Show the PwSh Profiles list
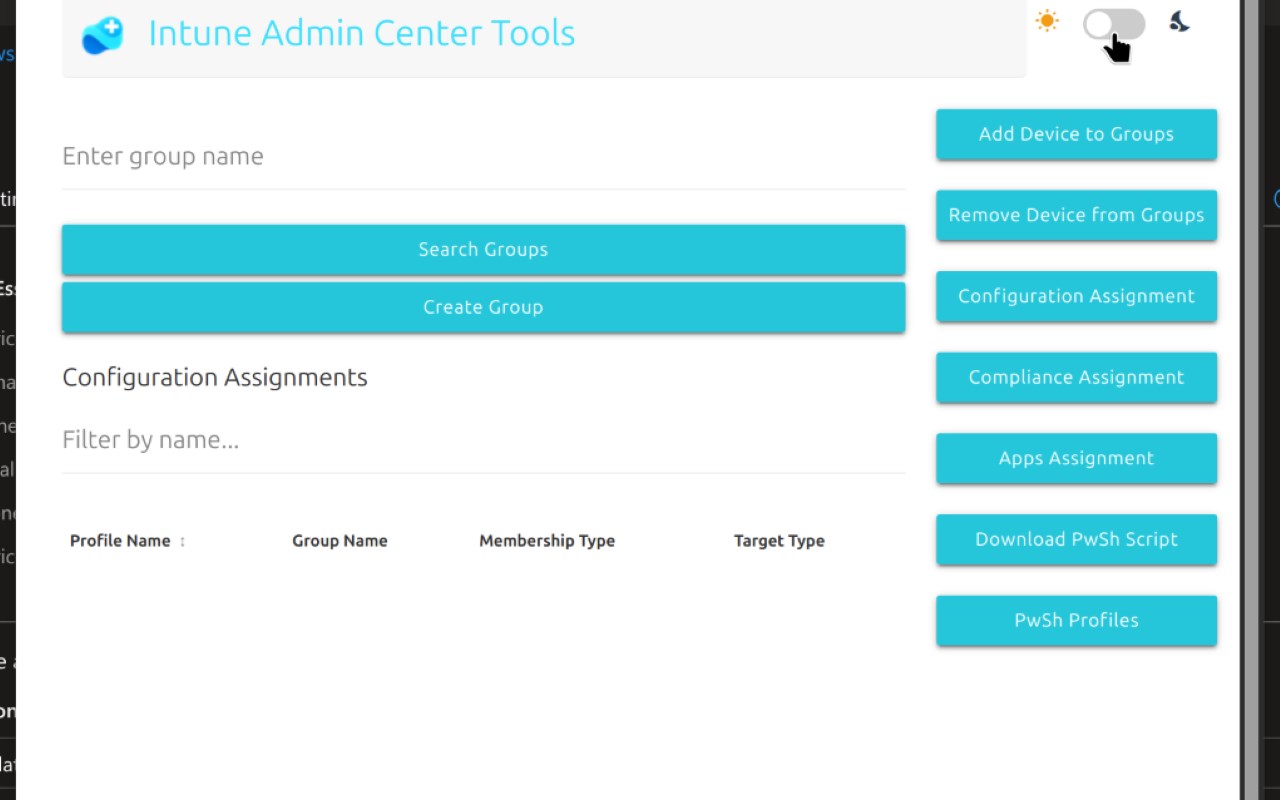1280x800 pixels. pyautogui.click(x=1076, y=620)
